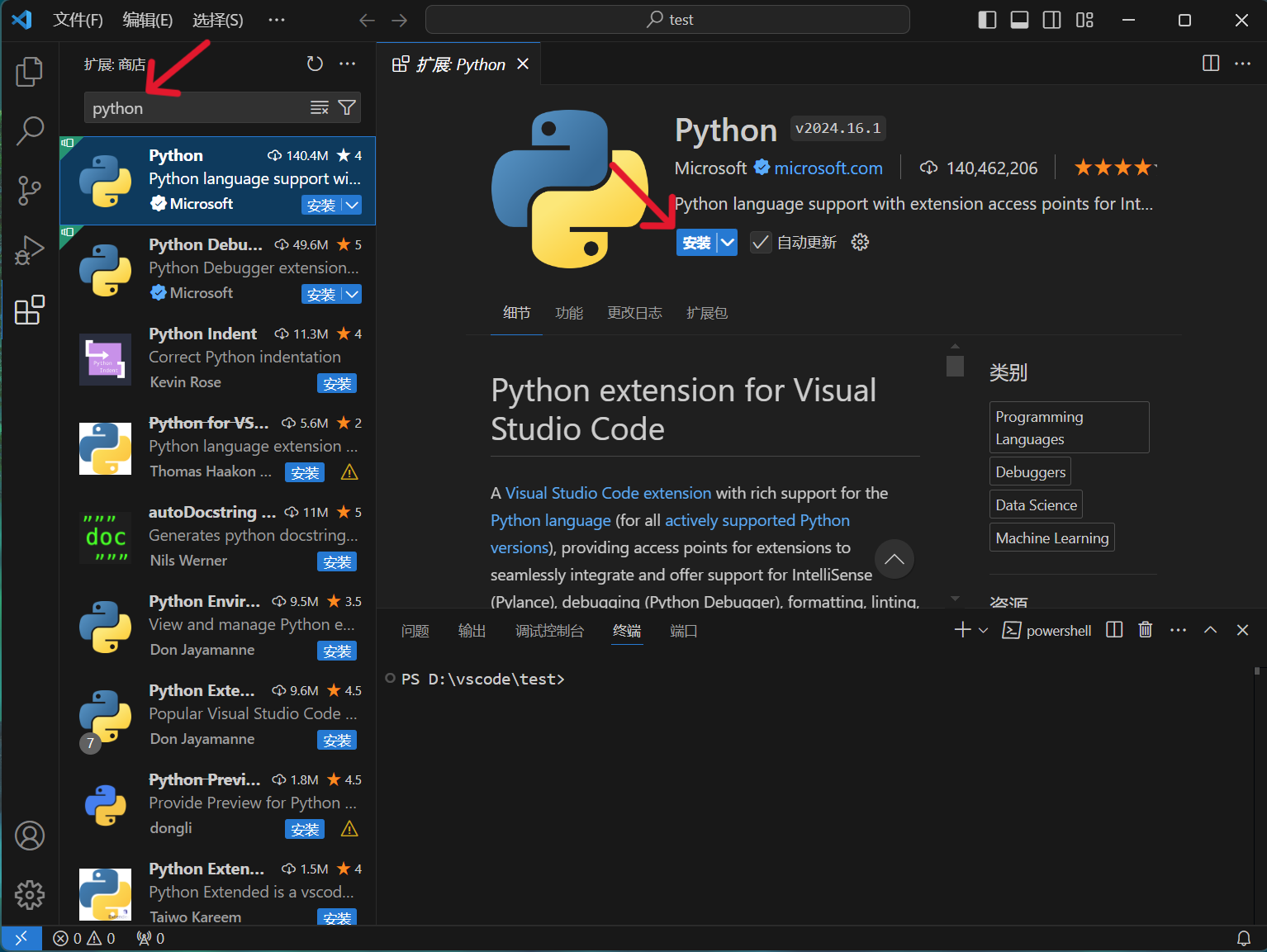The image size is (1267, 952).
Task: Clear extensions search results
Action: coord(320,108)
